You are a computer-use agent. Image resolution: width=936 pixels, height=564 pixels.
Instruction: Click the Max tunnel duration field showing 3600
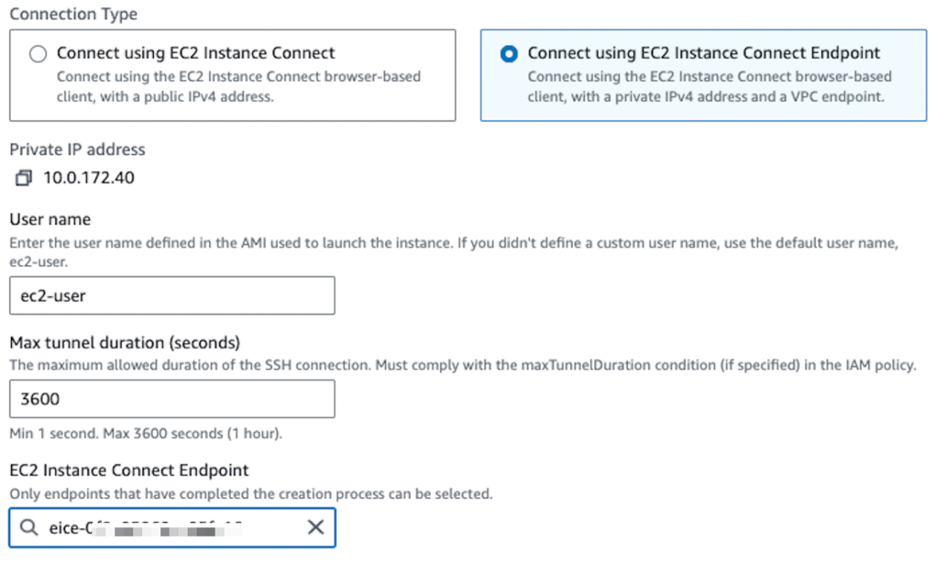pos(172,399)
